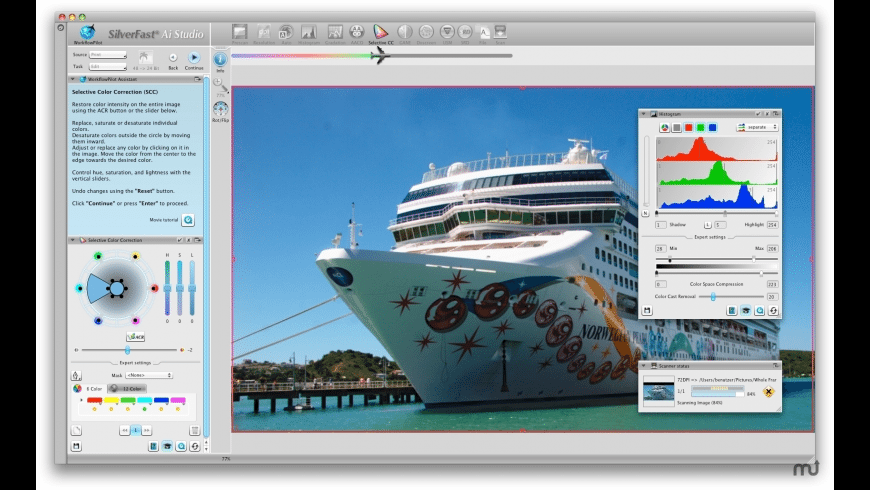Select the USM sharpening icon
Viewport: 870px width, 490px height.
tap(447, 32)
